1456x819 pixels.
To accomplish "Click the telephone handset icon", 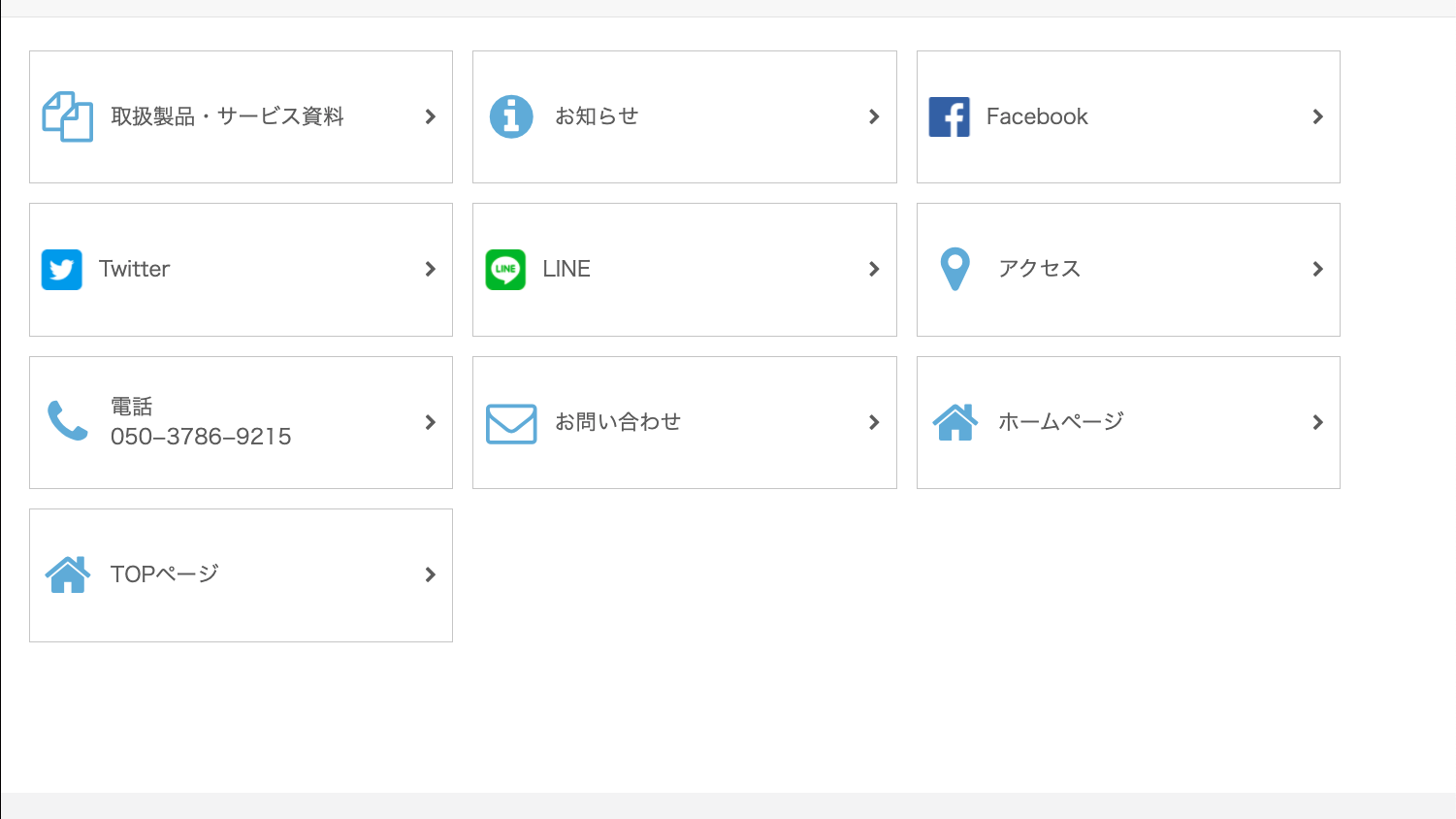I will [67, 421].
